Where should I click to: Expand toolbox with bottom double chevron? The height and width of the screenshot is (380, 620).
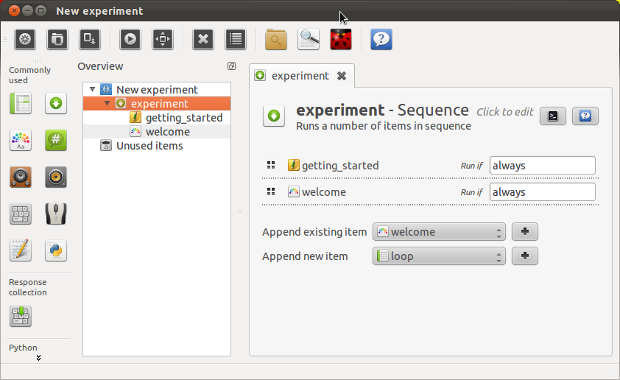tap(38, 358)
